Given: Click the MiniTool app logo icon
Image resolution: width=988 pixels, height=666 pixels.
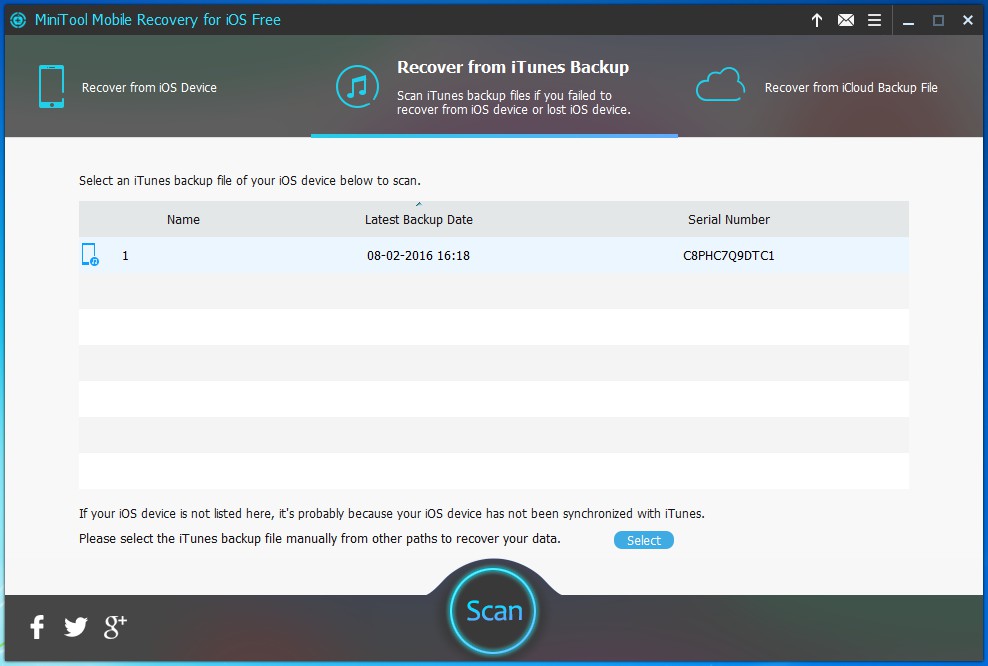Looking at the screenshot, I should 18,20.
